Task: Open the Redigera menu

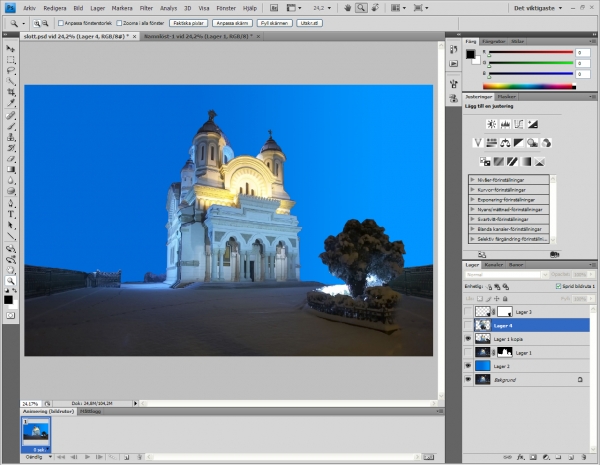Action: tap(55, 8)
